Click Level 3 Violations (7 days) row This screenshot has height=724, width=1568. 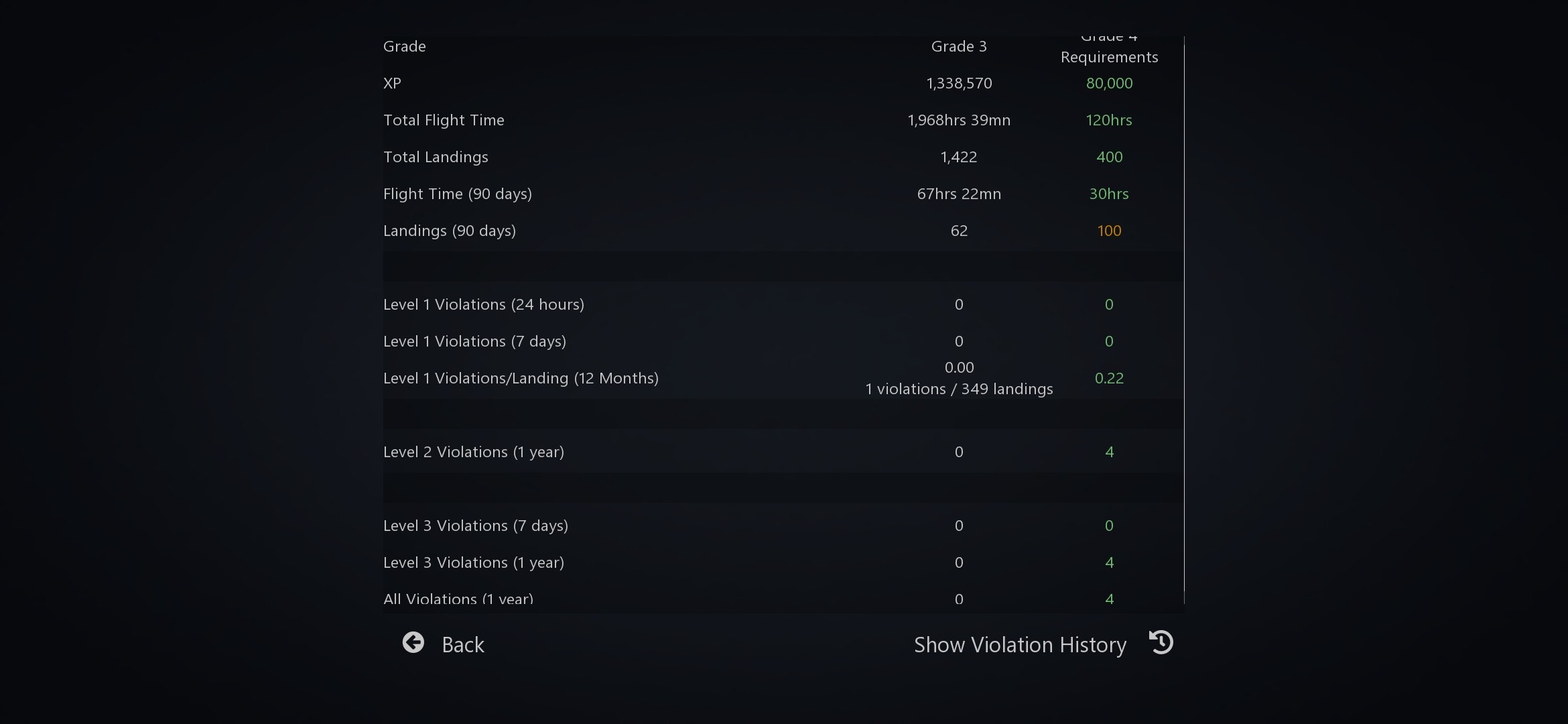pos(783,526)
